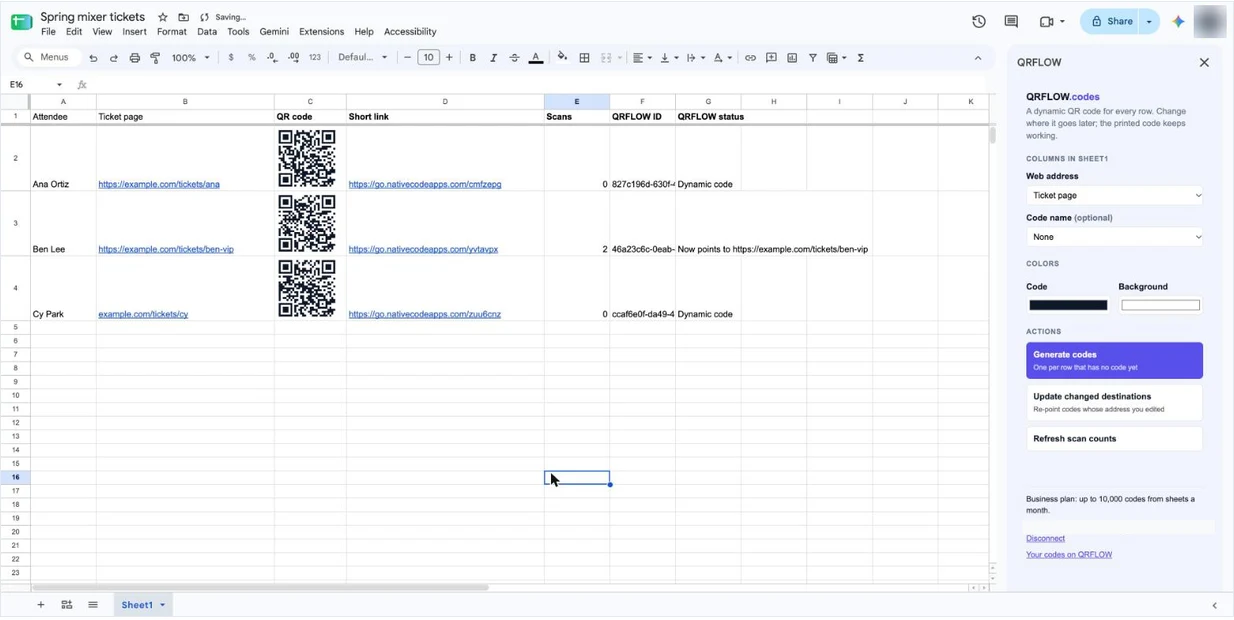Open Your codes on QRFLOW link
This screenshot has height=620, width=1234.
(1069, 555)
